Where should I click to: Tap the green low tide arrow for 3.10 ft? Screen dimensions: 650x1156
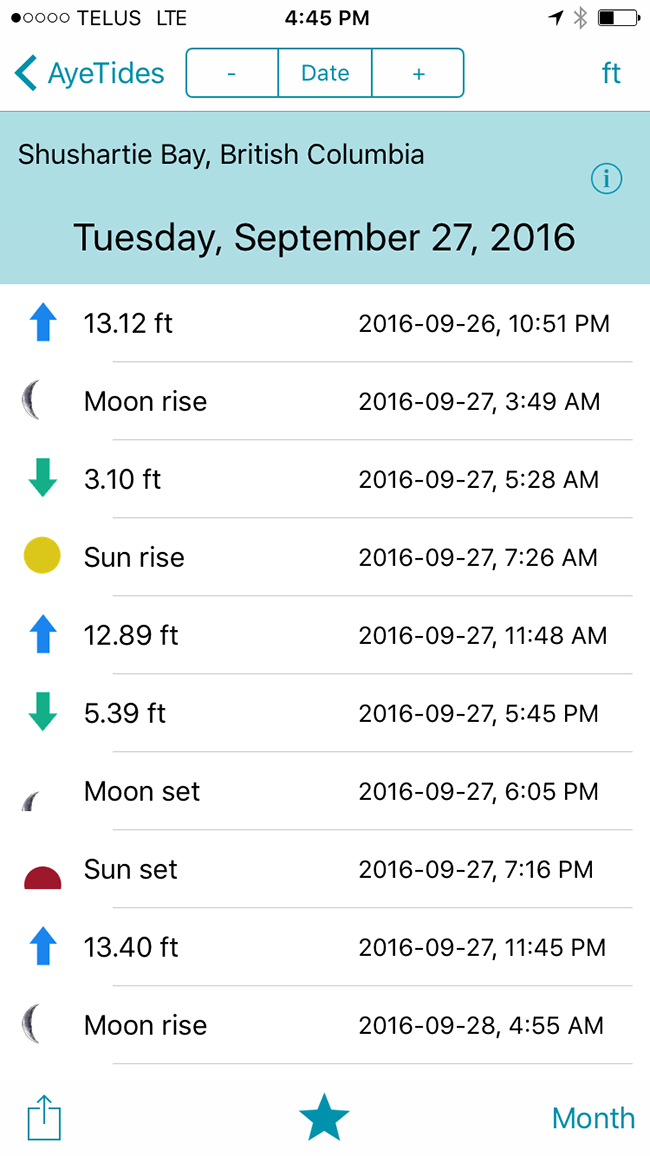[x=43, y=479]
